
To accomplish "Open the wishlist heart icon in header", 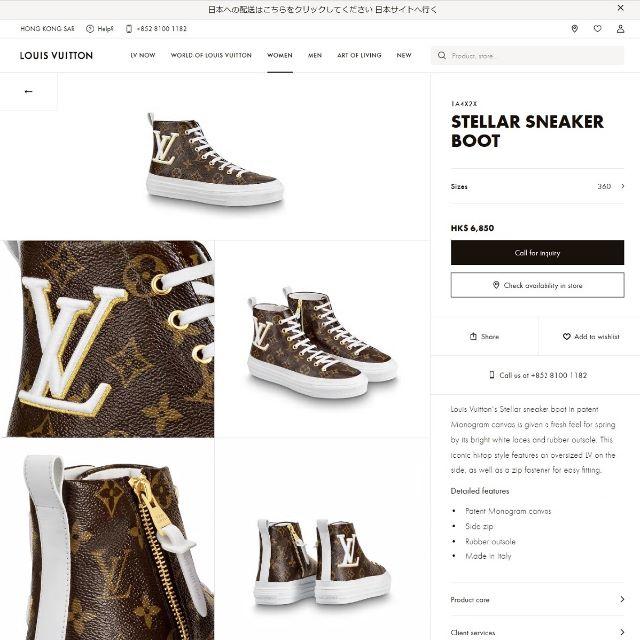I will (598, 29).
